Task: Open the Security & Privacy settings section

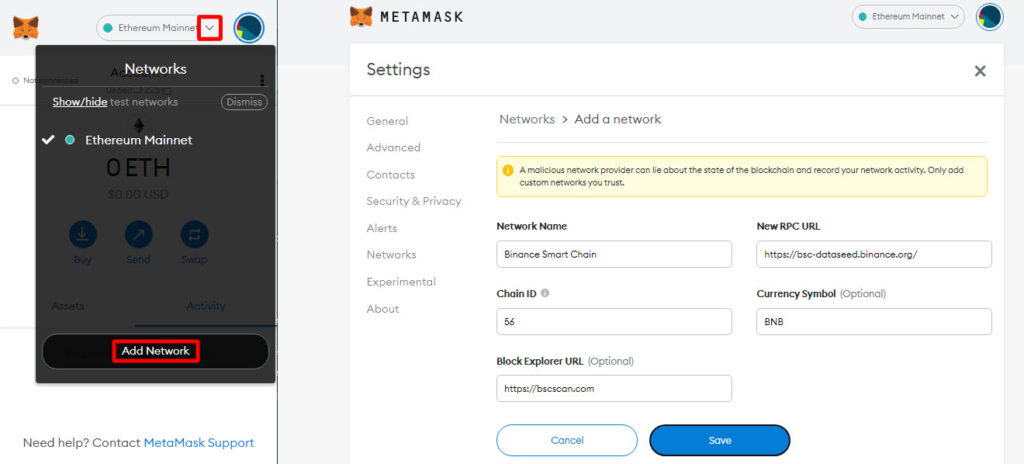Action: click(414, 201)
